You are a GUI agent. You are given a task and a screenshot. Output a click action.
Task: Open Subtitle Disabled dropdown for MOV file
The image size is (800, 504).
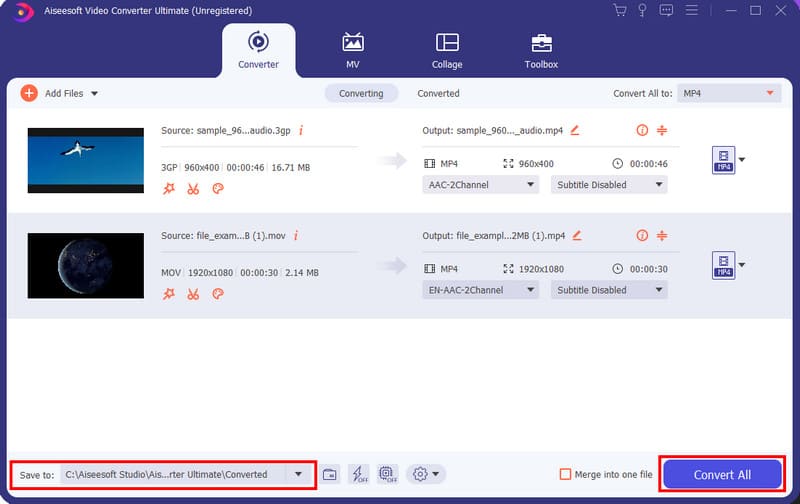(609, 290)
